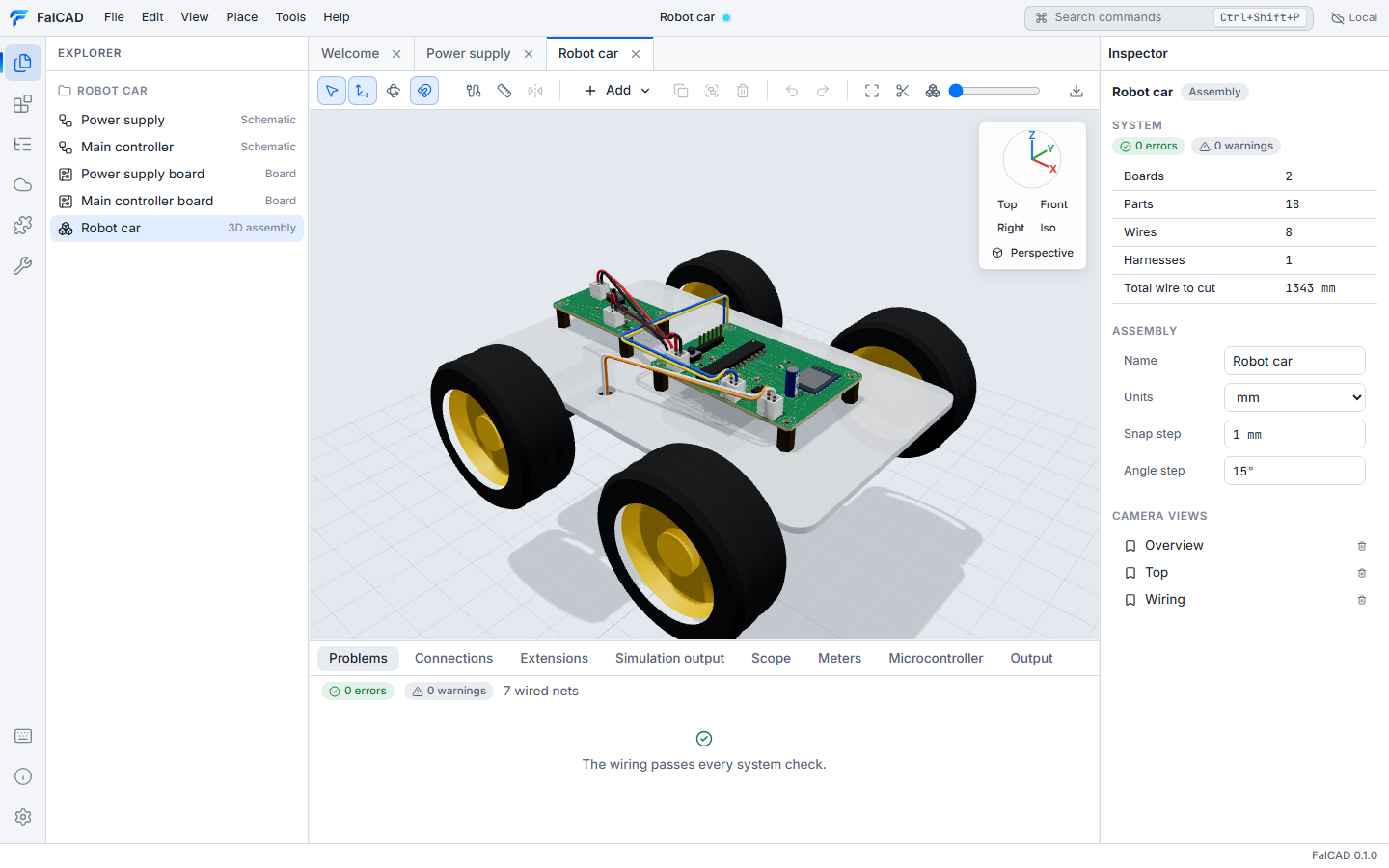Click the redo arrow icon

(x=823, y=91)
